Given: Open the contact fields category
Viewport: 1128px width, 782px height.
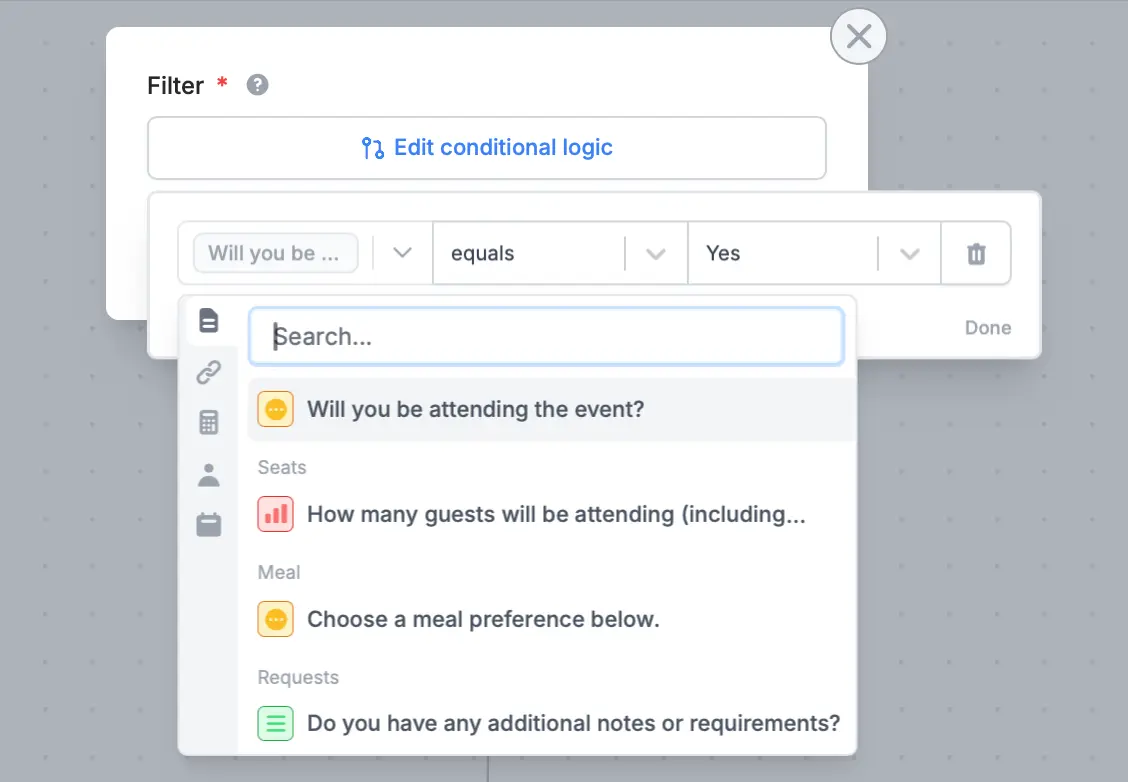Looking at the screenshot, I should tap(209, 473).
